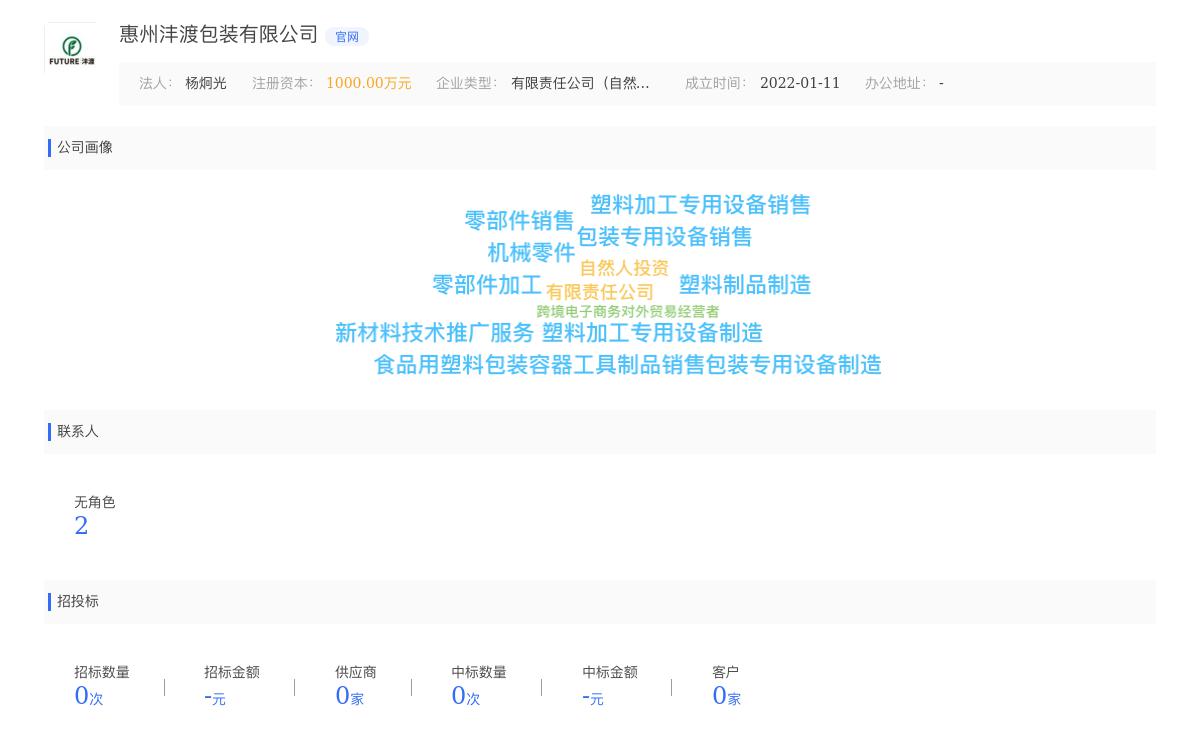
Task: Open 招标数量 value 0次
Action: [x=89, y=696]
